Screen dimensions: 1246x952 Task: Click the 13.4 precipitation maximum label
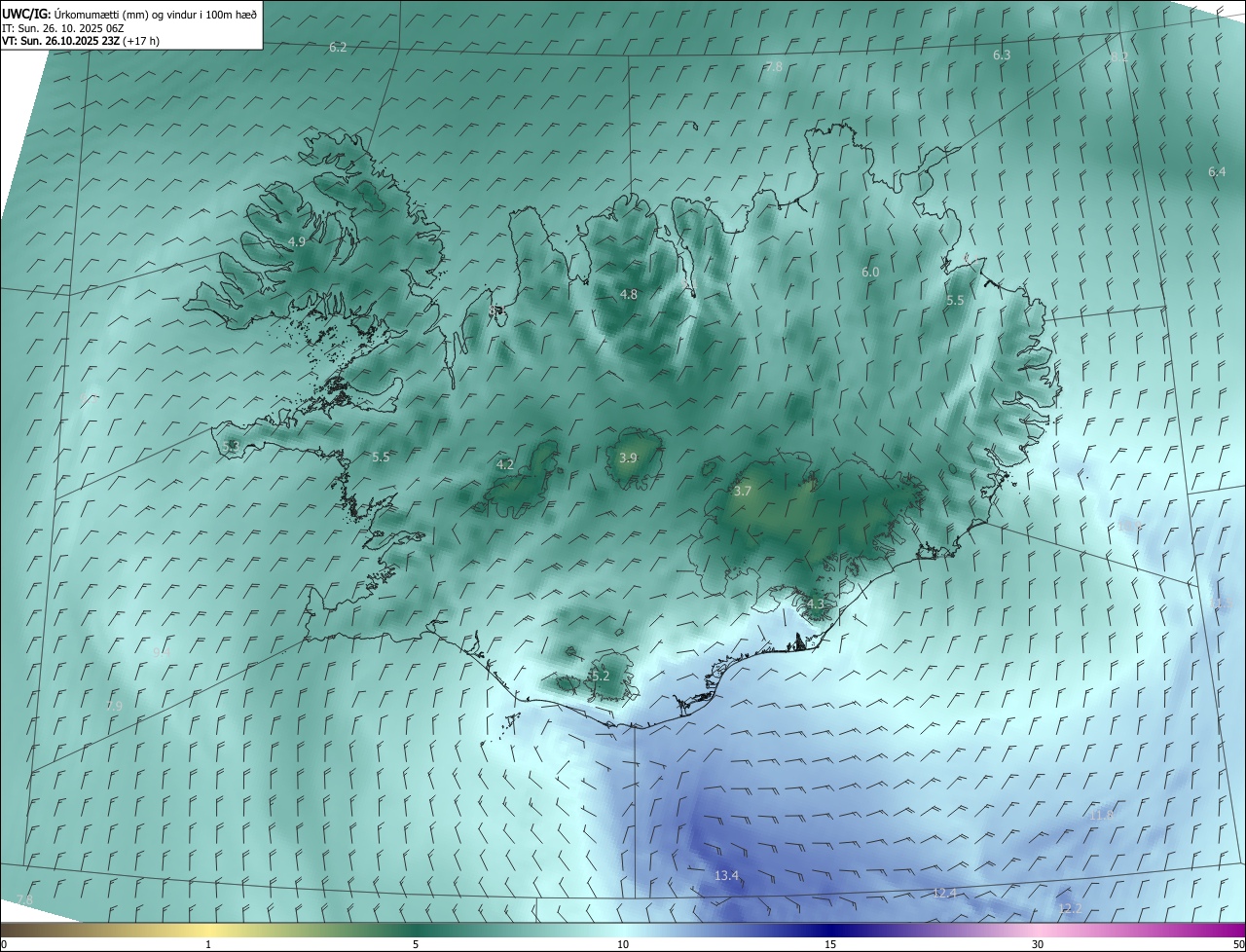pos(726,876)
